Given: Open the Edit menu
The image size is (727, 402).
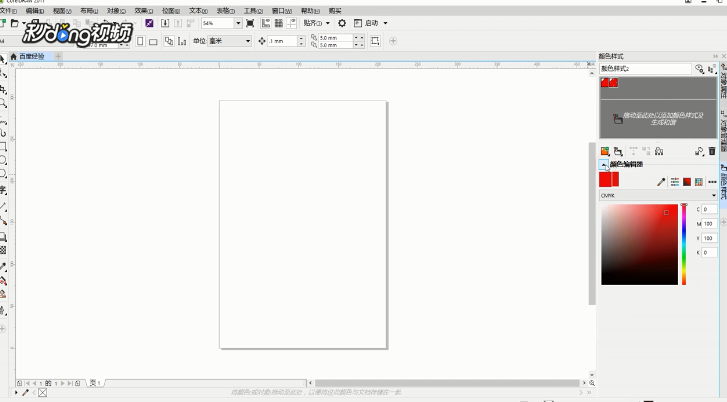Looking at the screenshot, I should click(x=35, y=11).
